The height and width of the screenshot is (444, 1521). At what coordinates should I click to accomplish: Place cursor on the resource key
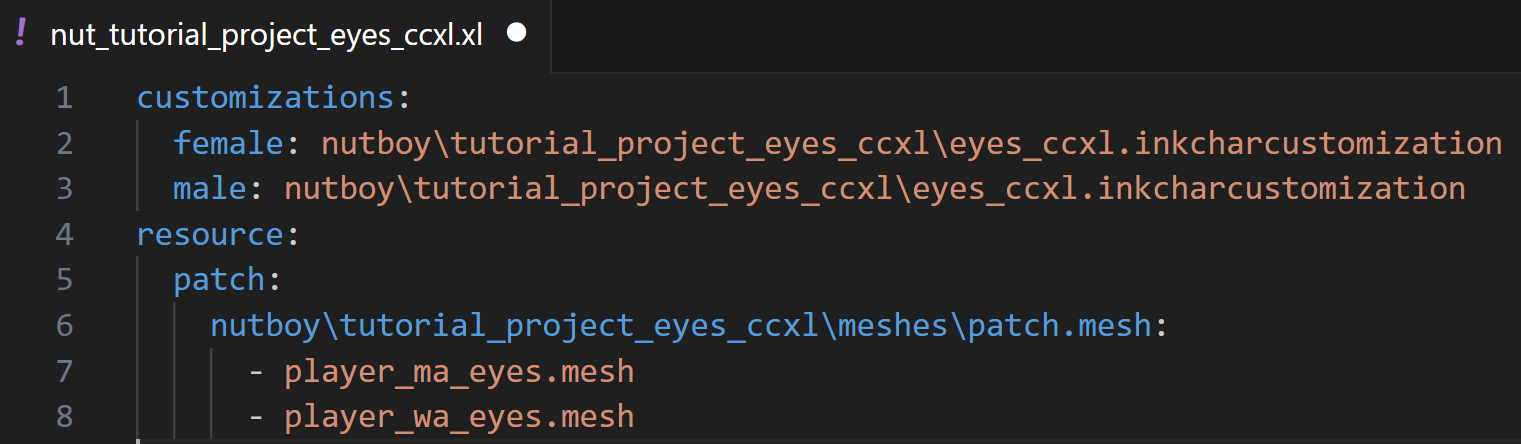coord(210,235)
